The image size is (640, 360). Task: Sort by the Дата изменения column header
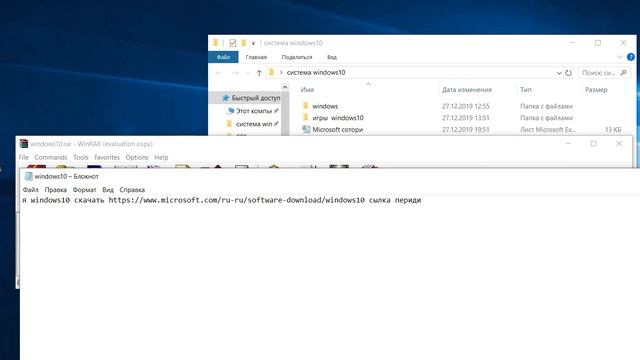coord(467,90)
